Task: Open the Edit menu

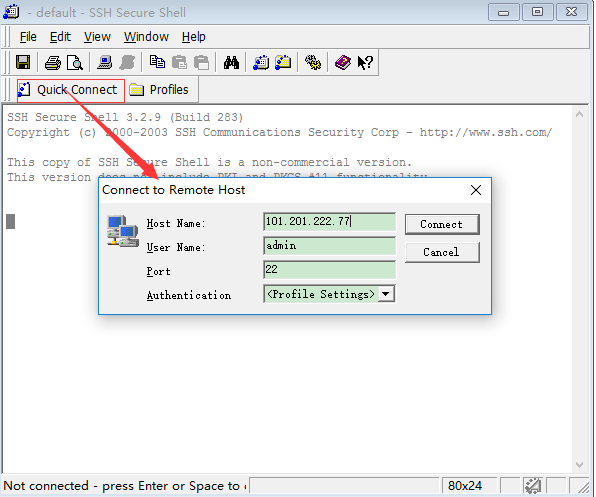Action: [x=60, y=37]
